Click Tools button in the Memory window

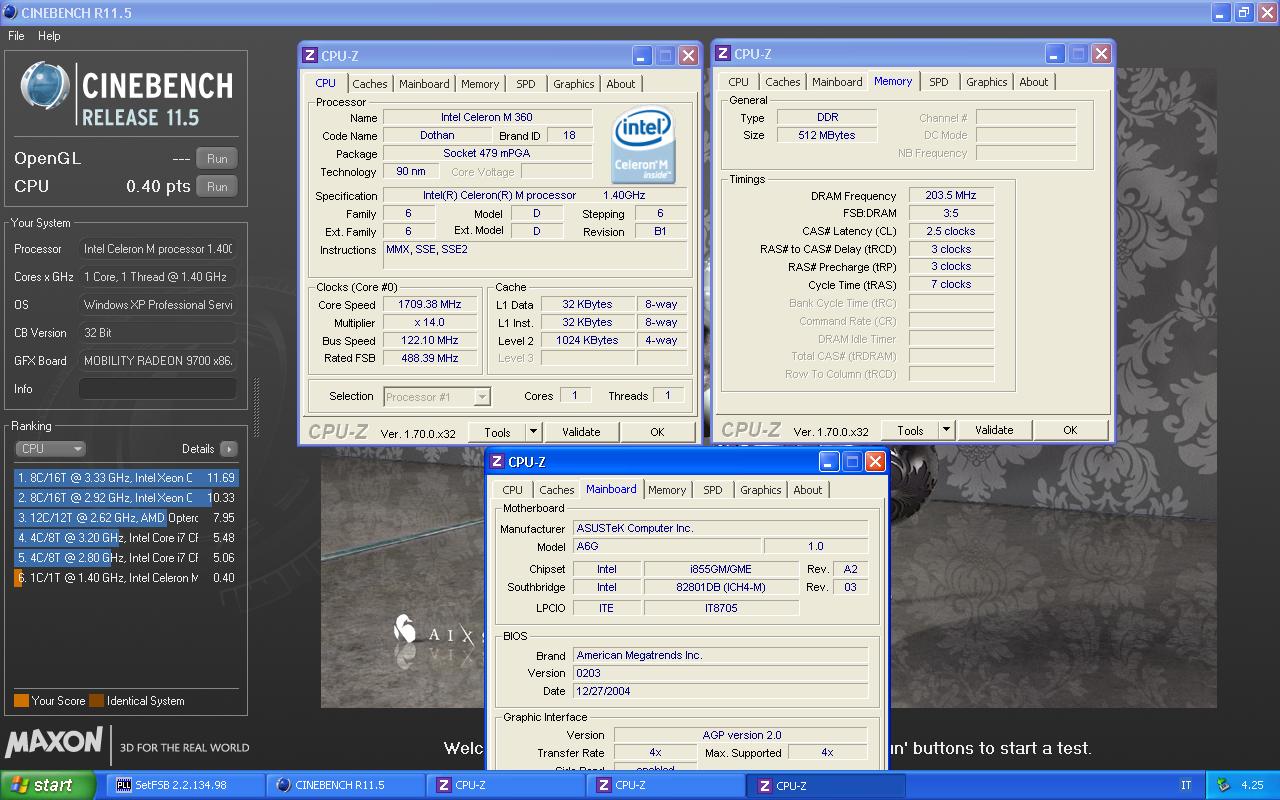(910, 430)
